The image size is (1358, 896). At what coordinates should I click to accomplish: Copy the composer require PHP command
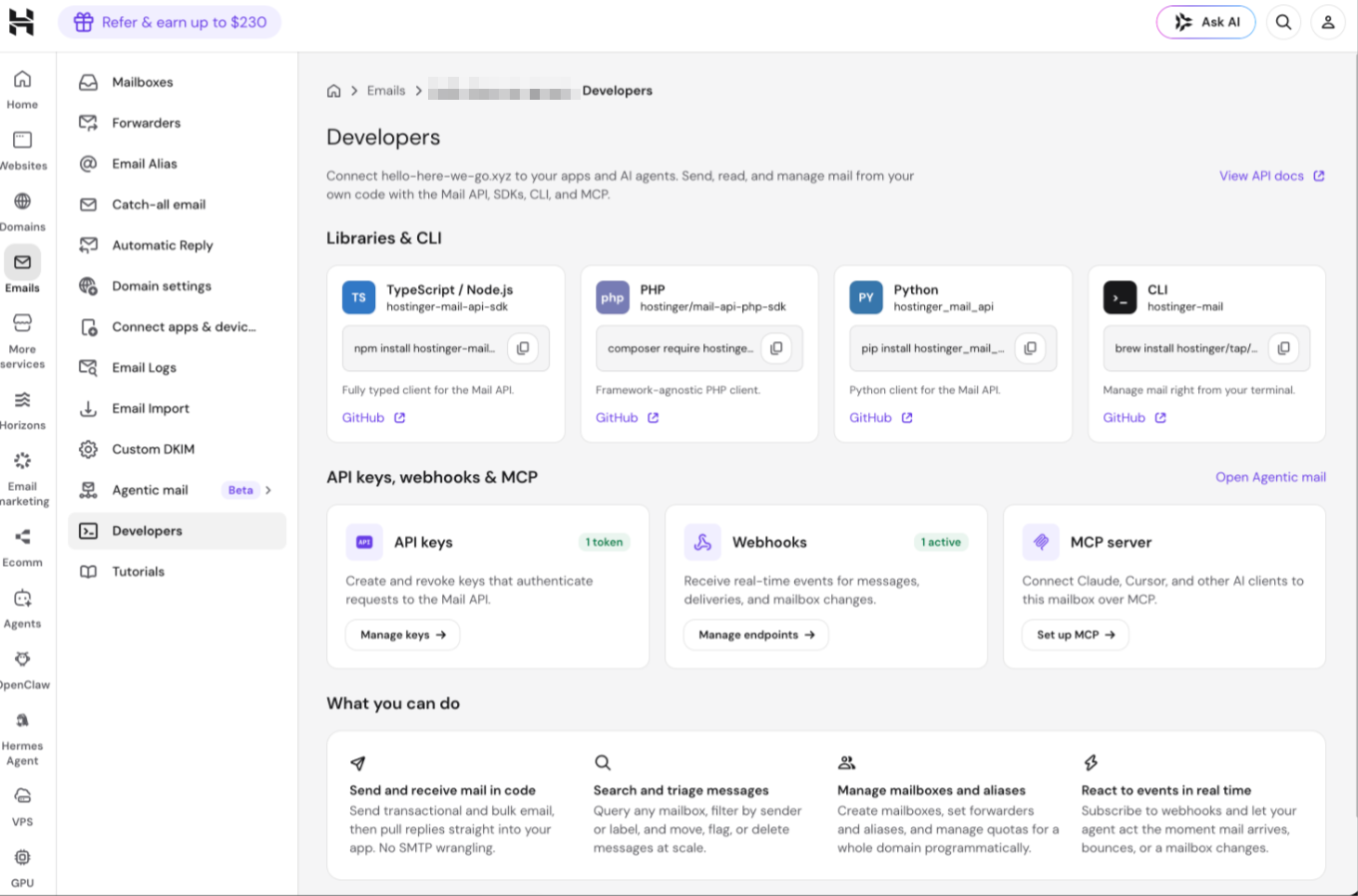click(776, 348)
